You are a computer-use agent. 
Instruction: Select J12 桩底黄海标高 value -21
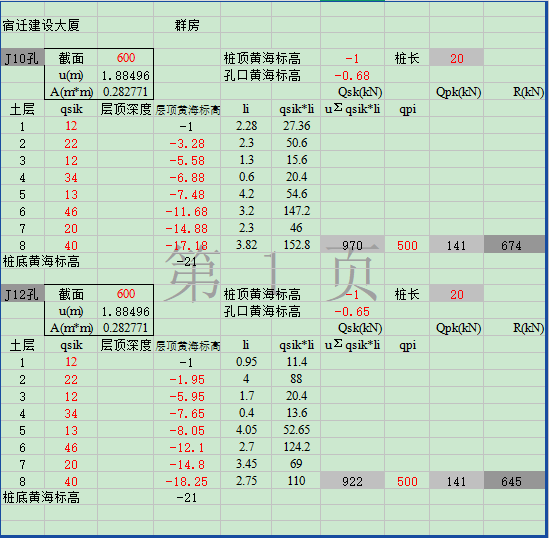pos(187,497)
